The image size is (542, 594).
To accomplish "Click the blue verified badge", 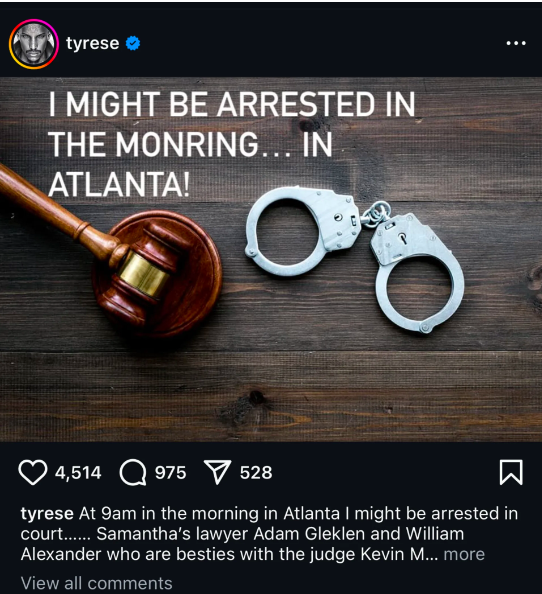I will click(x=133, y=43).
